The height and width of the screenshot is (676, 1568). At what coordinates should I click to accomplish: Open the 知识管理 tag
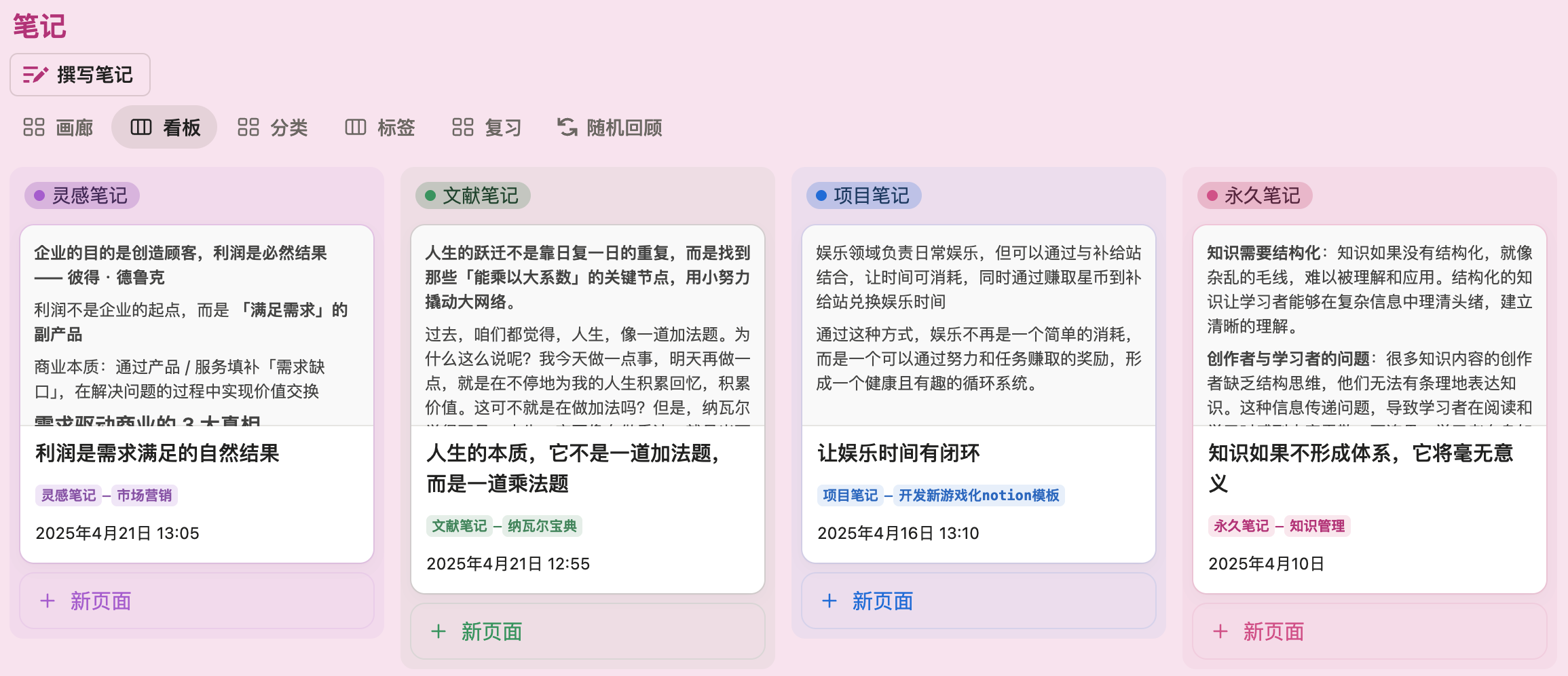(1317, 526)
